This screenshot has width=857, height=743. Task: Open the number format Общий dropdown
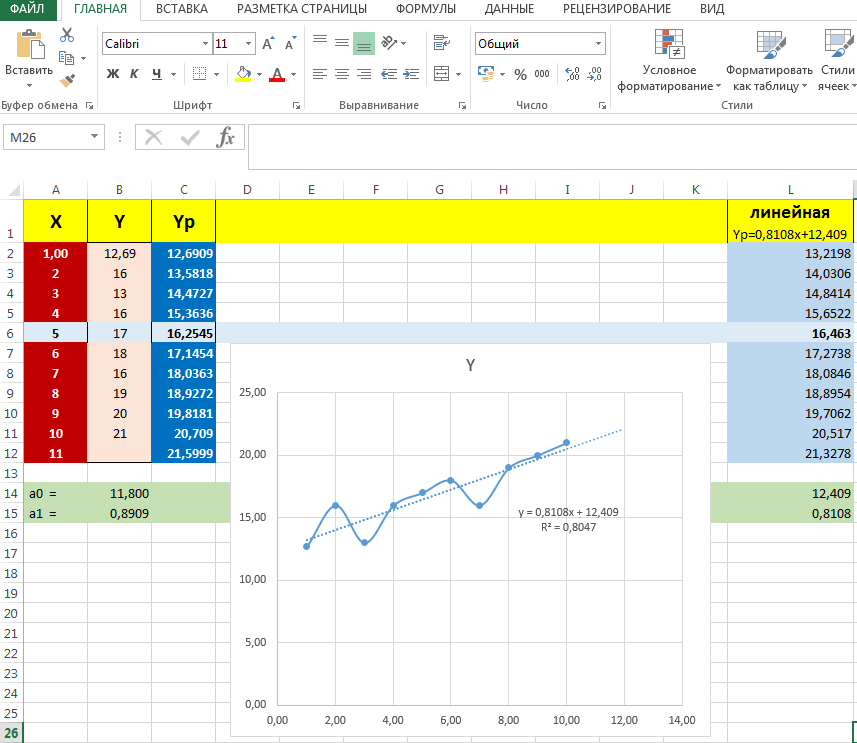[x=598, y=43]
